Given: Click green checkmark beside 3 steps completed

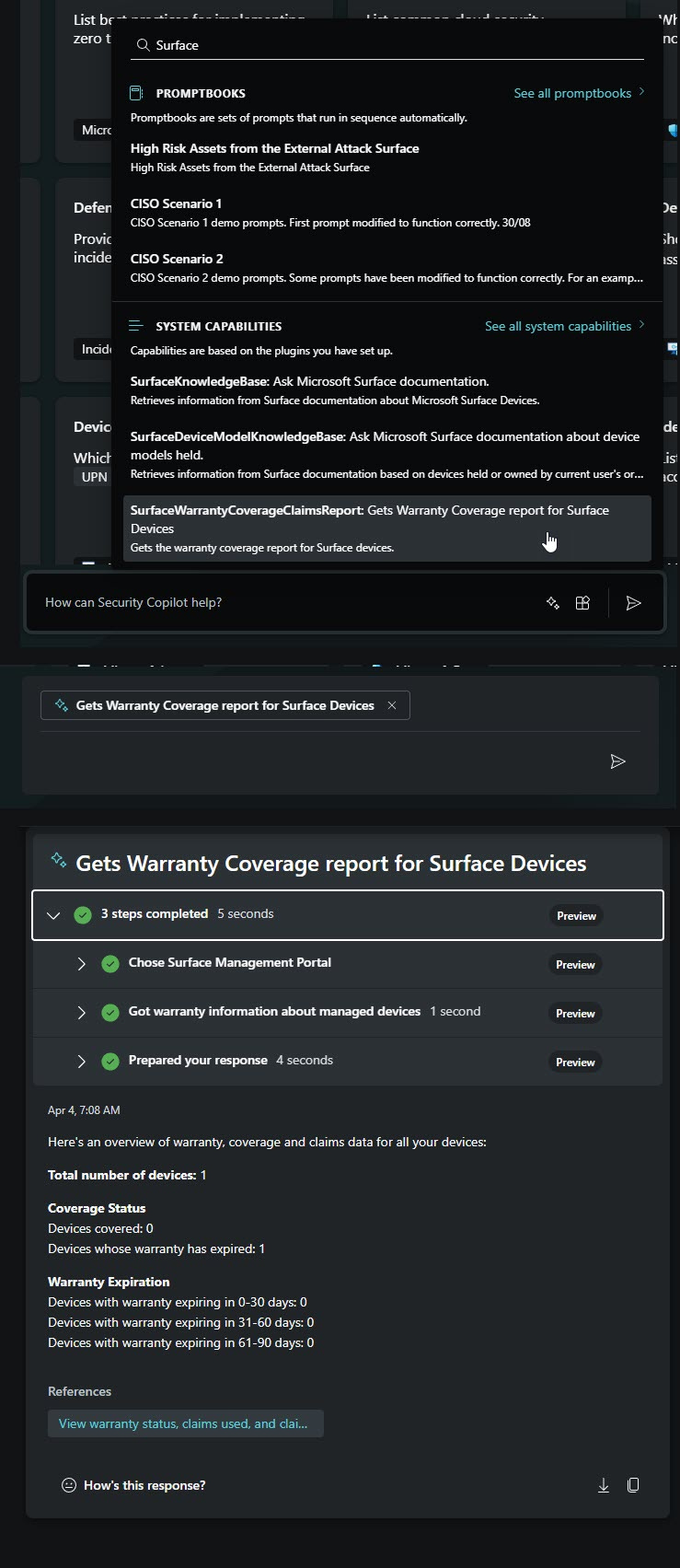Looking at the screenshot, I should click(83, 915).
